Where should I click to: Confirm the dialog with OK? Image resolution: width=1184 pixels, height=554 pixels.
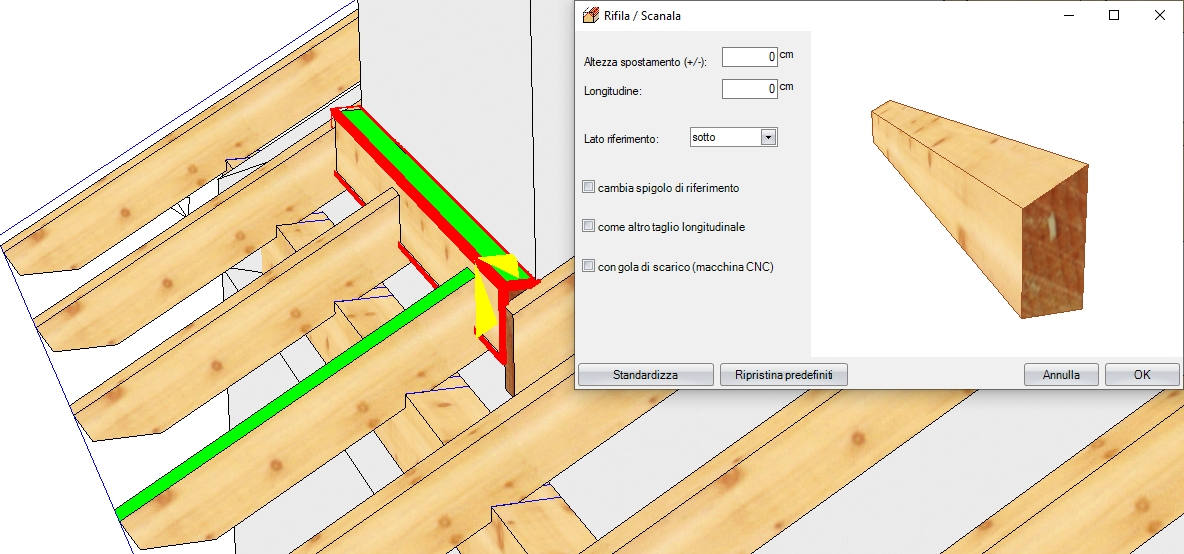tap(1141, 375)
